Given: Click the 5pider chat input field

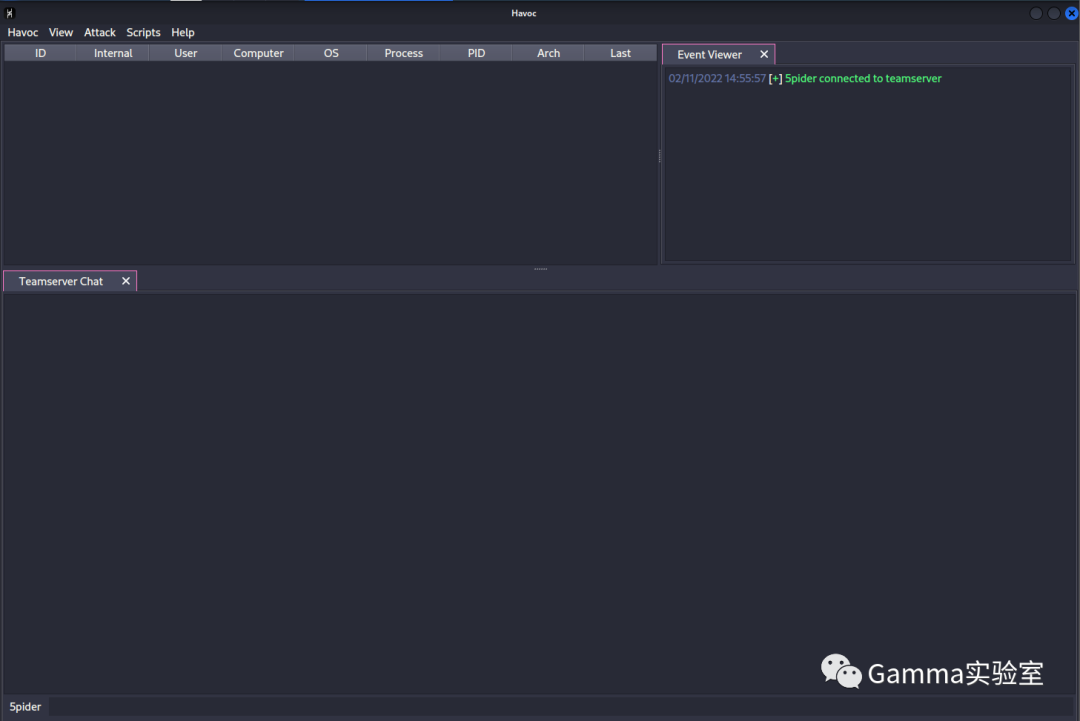Looking at the screenshot, I should (559, 707).
